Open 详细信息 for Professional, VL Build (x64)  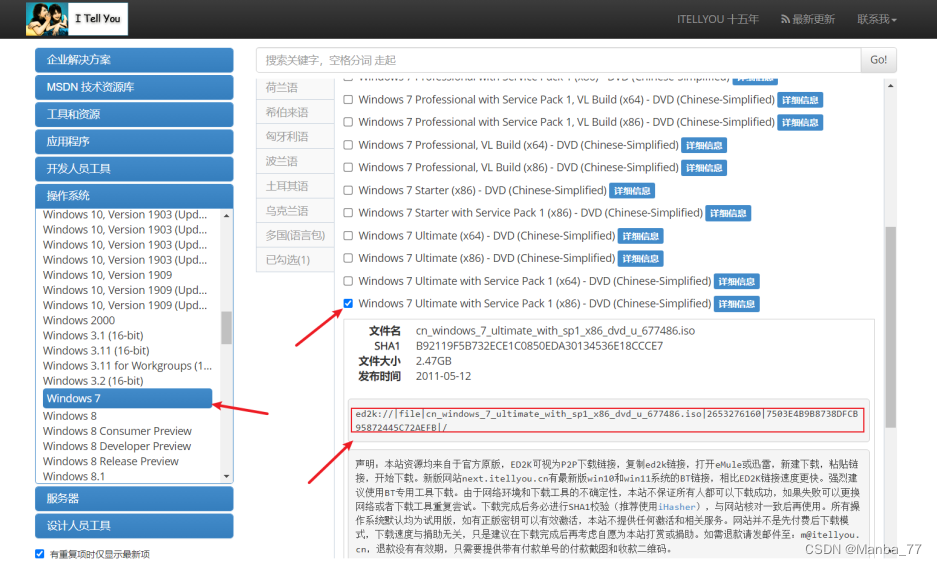[x=704, y=145]
